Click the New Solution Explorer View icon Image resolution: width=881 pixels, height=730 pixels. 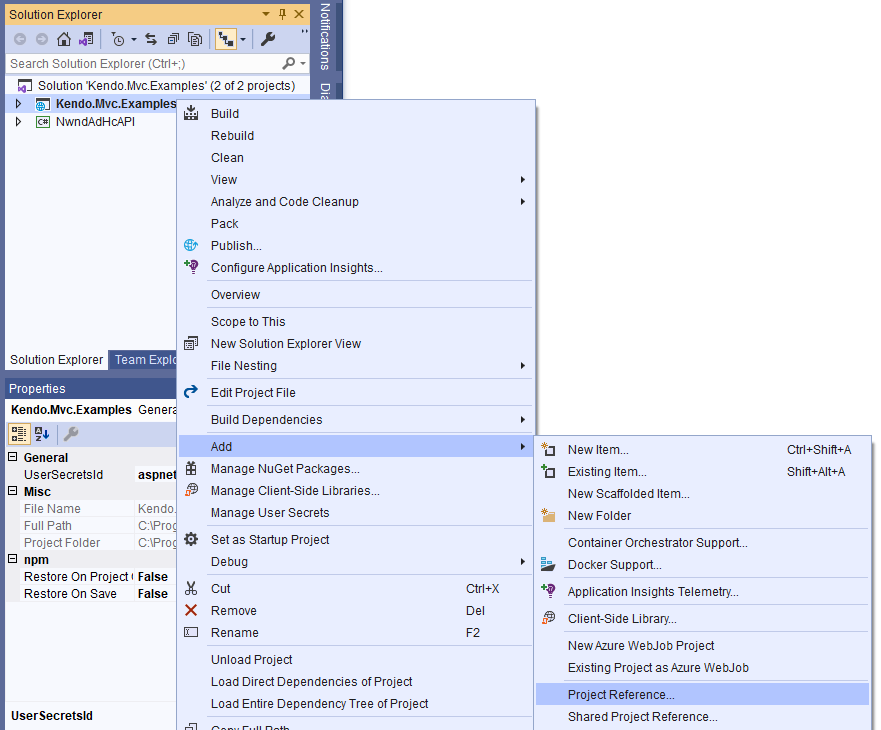191,343
